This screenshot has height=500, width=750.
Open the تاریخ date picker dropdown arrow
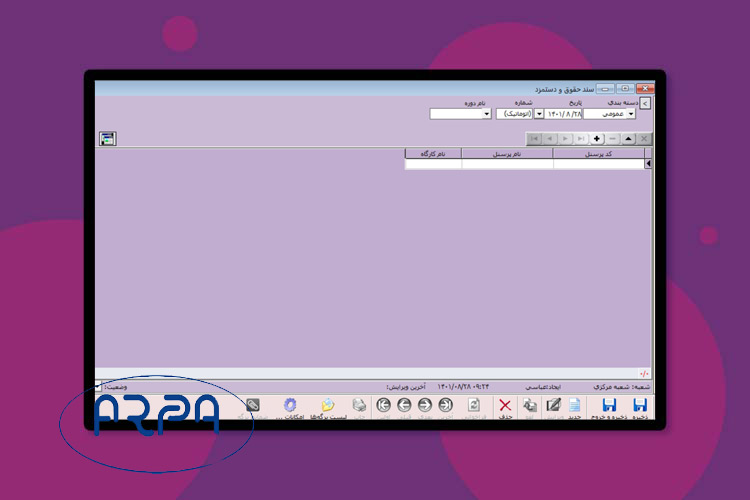coord(540,114)
